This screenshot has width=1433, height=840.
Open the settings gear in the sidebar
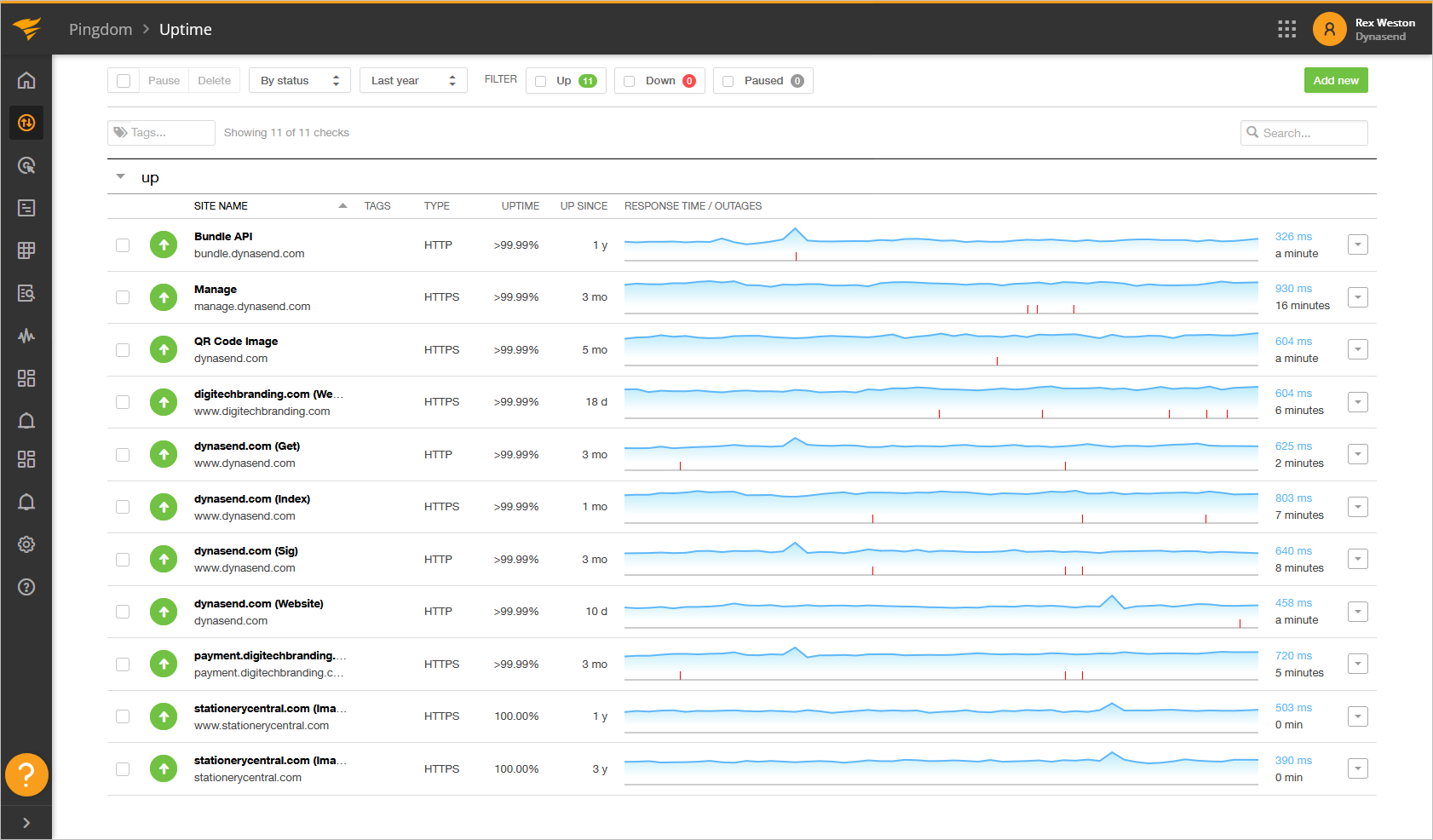coord(26,544)
